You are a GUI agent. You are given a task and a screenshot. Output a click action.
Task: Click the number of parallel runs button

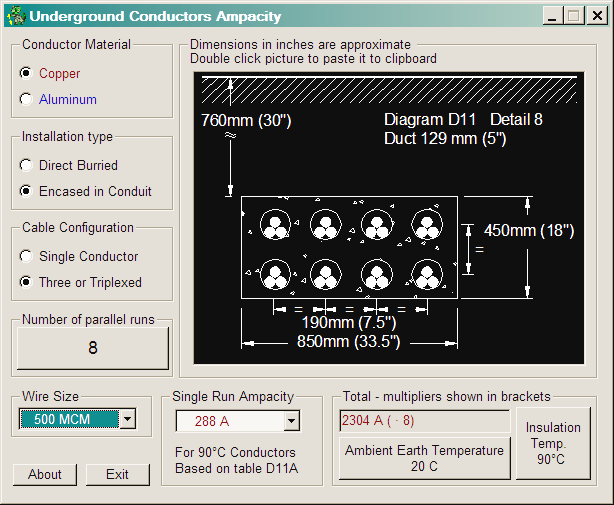click(x=93, y=348)
